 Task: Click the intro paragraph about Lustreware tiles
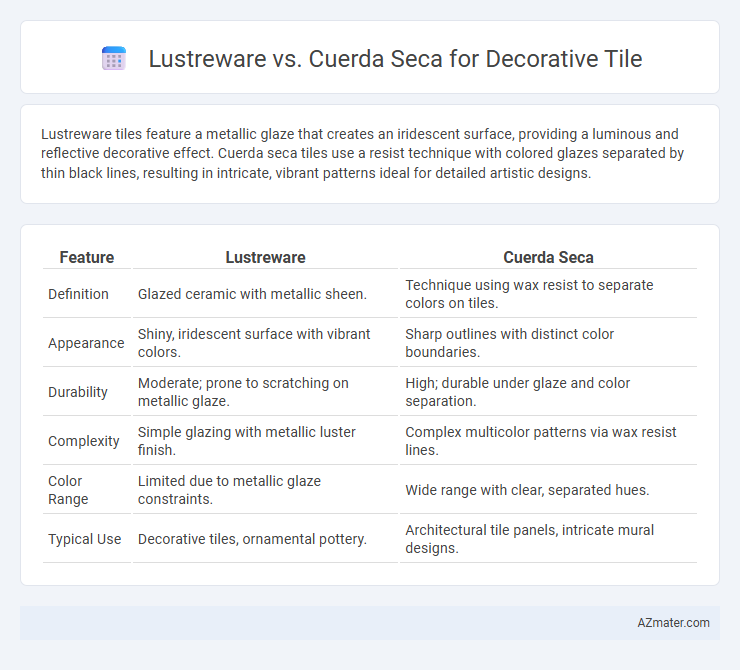tap(362, 154)
